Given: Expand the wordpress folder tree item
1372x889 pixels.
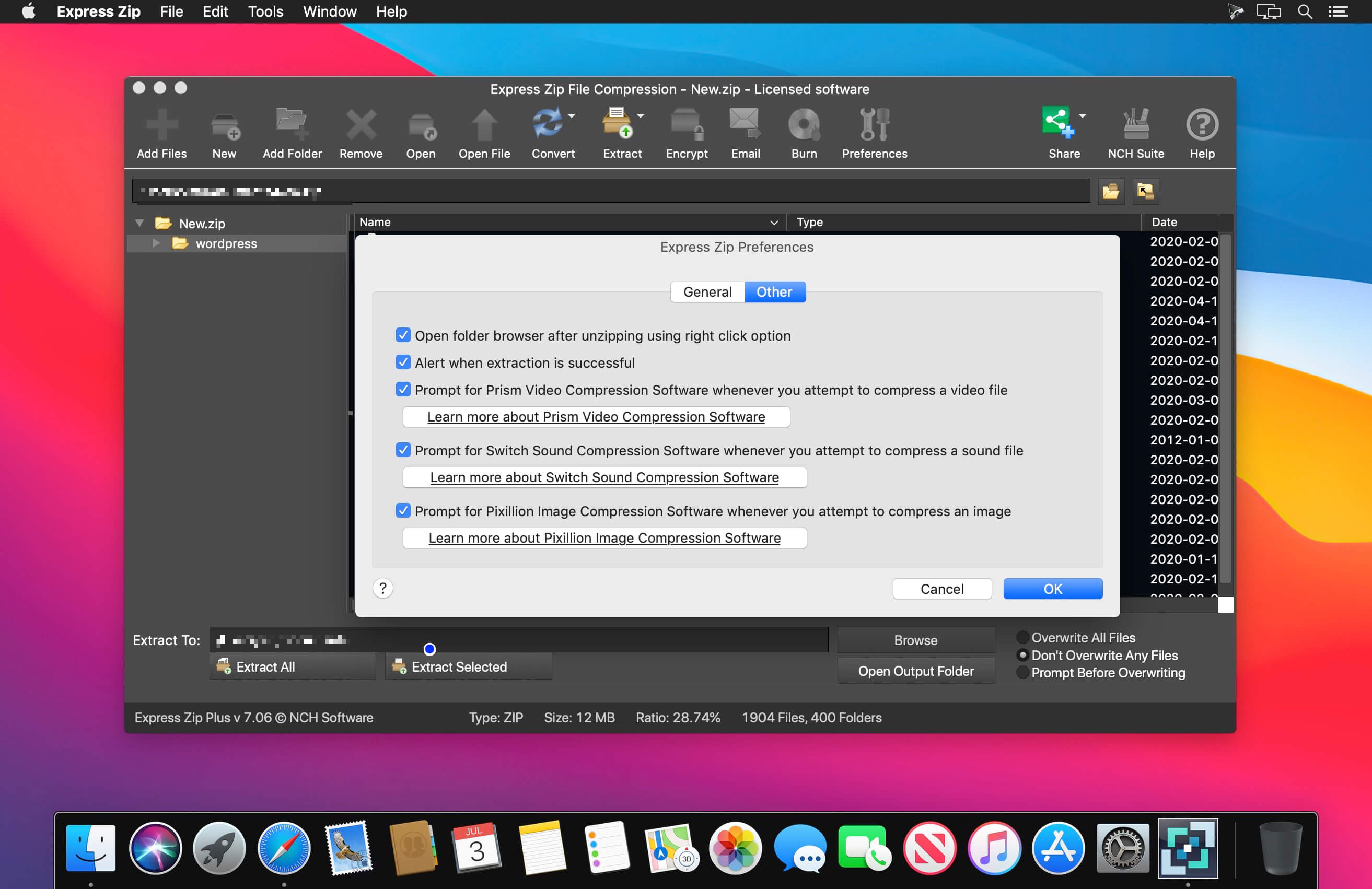Looking at the screenshot, I should click(x=156, y=243).
